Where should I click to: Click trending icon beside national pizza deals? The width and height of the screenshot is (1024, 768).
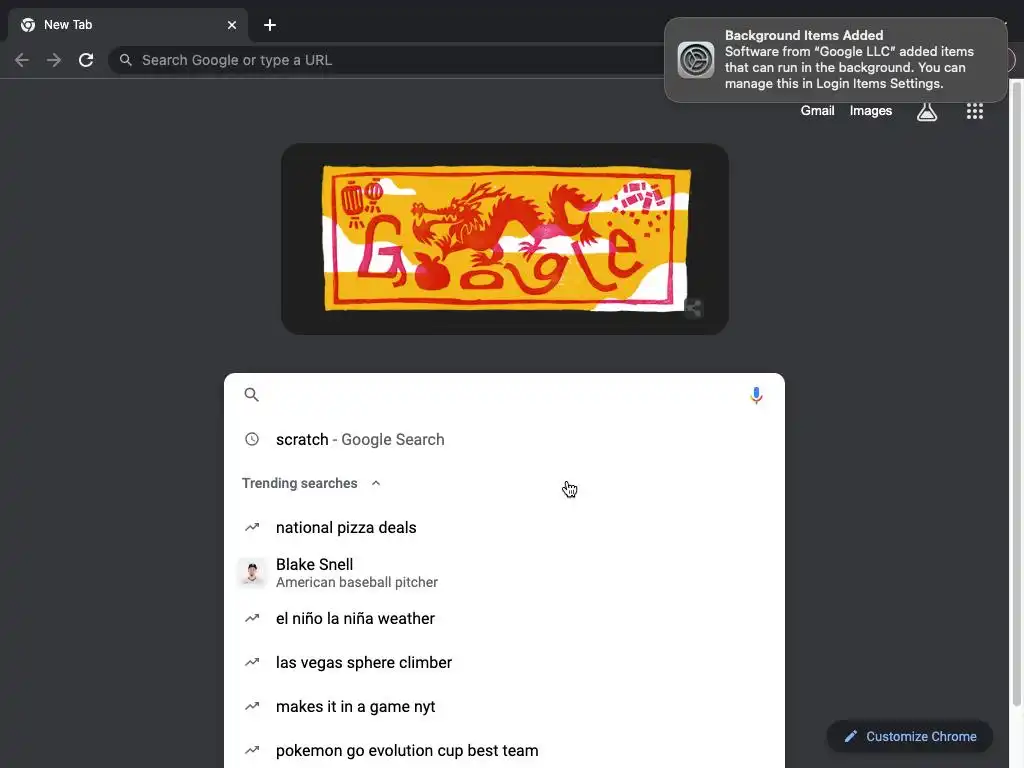point(251,528)
